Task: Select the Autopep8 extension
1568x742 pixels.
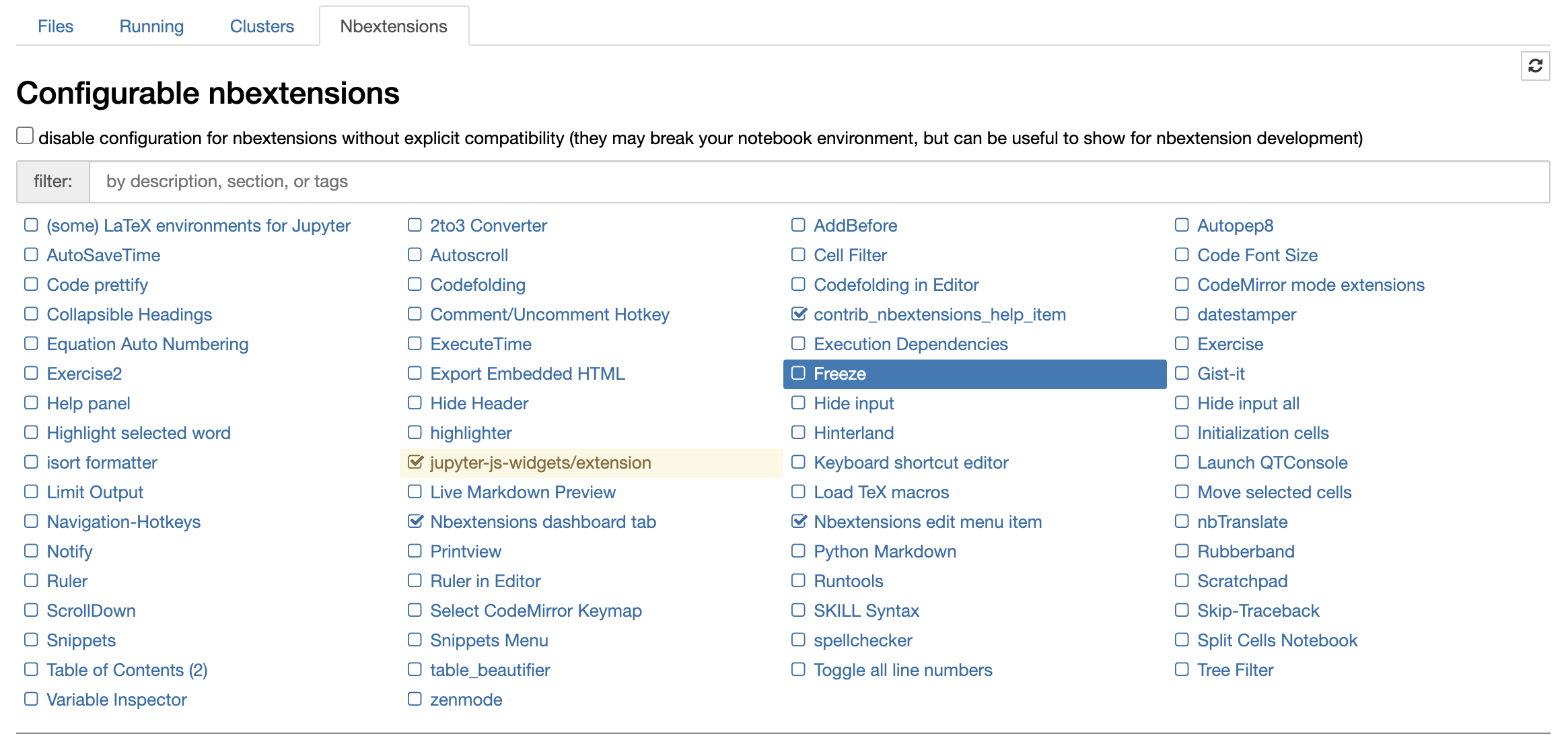Action: pos(1235,226)
